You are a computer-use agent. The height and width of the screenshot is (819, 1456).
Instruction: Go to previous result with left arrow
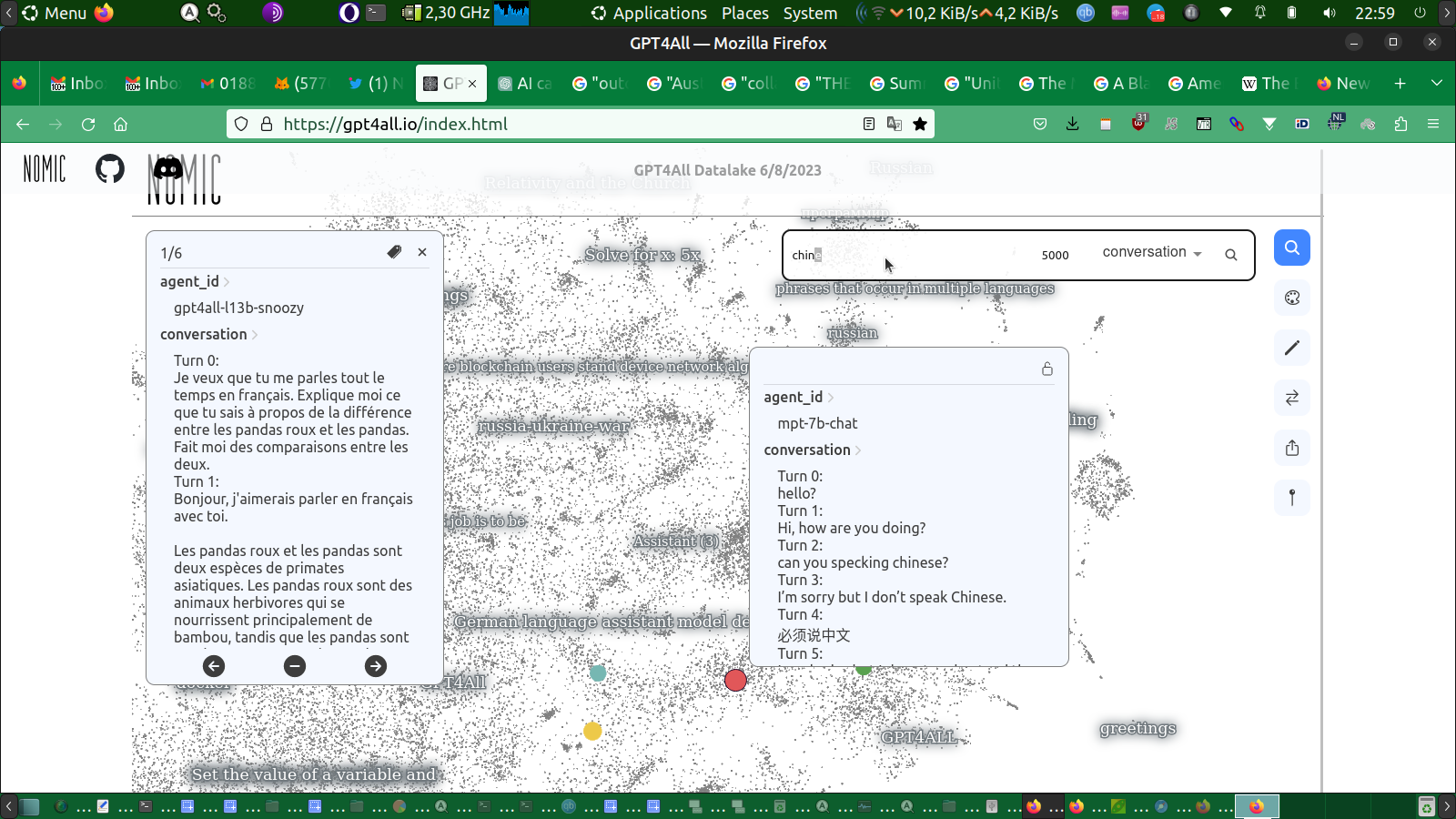pos(214,666)
